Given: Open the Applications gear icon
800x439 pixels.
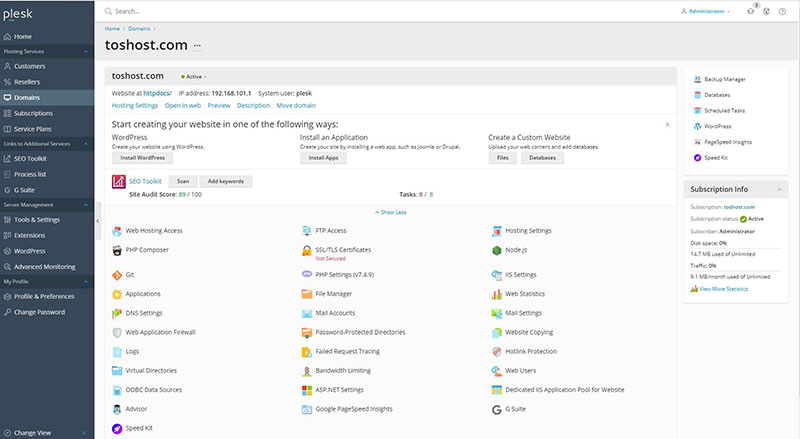Looking at the screenshot, I should [x=117, y=294].
